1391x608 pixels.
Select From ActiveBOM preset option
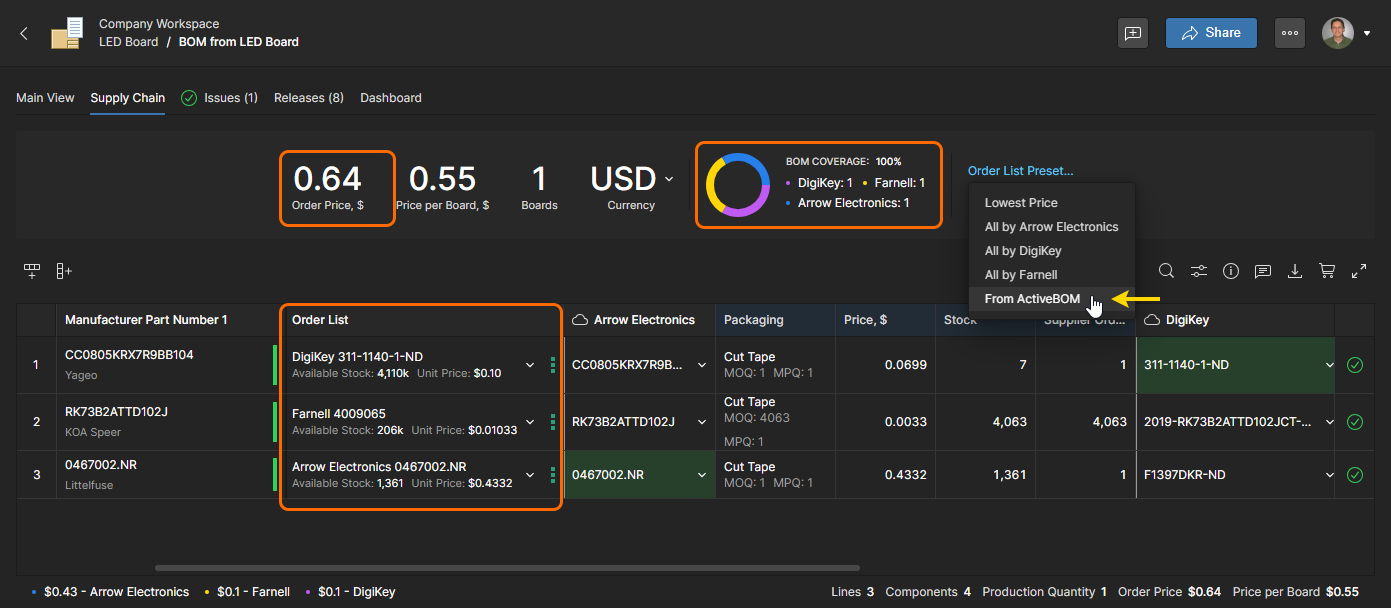click(1031, 299)
